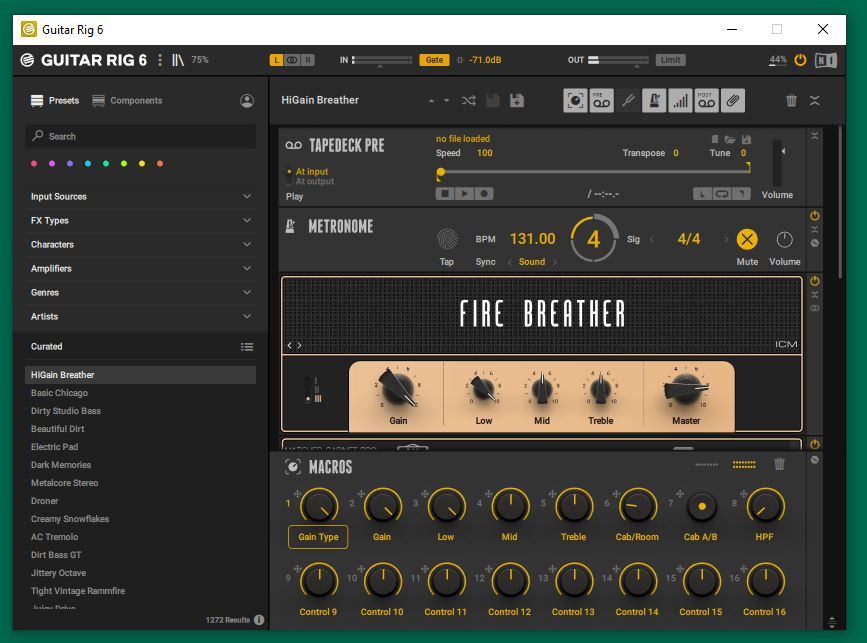Toggle the Curated list view icon
The width and height of the screenshot is (867, 643).
247,347
